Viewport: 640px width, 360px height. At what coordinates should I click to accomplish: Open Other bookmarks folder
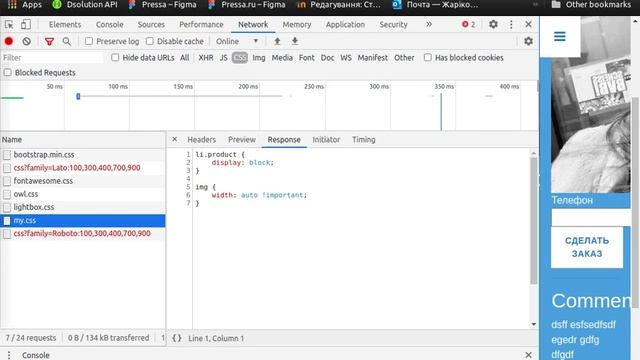click(591, 4)
